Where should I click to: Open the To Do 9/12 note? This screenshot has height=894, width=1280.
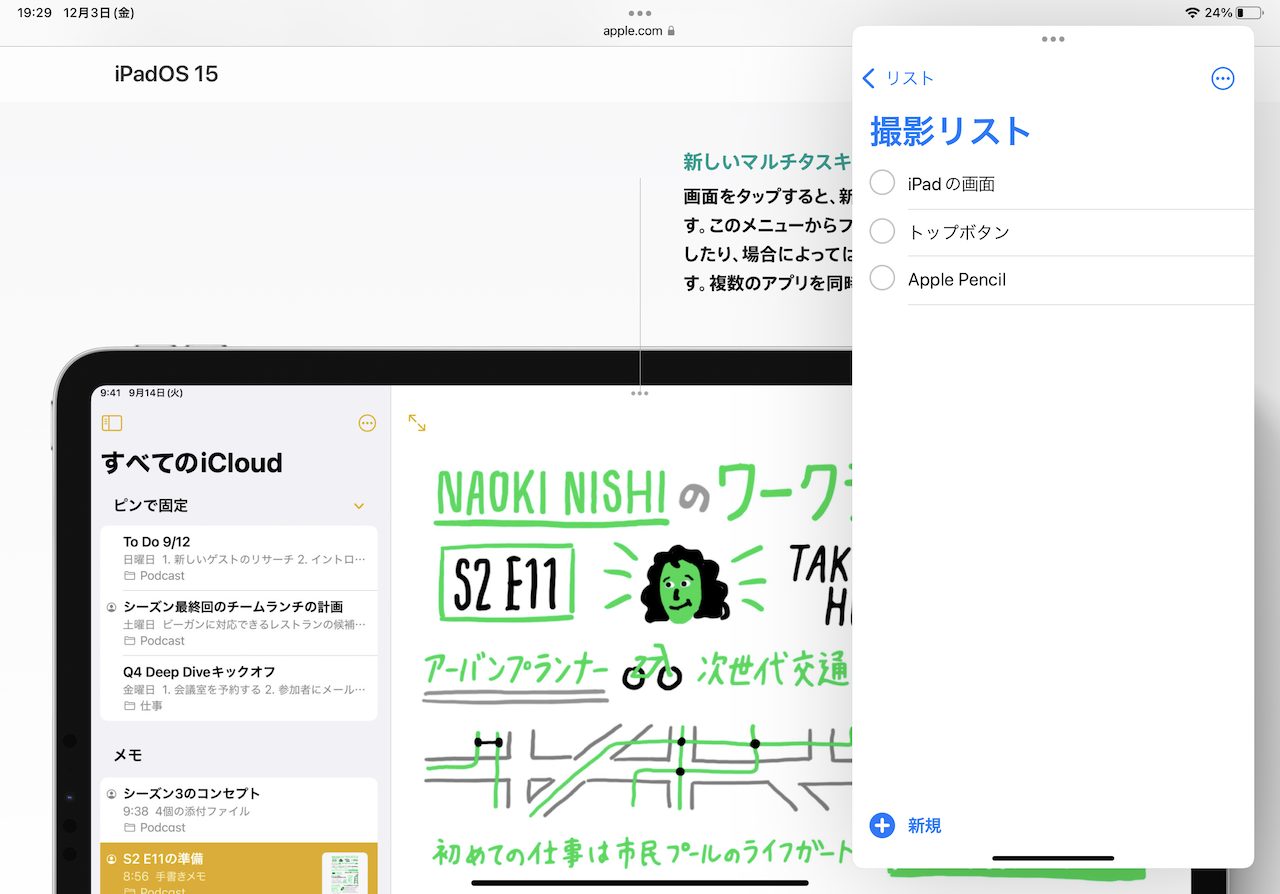(239, 558)
